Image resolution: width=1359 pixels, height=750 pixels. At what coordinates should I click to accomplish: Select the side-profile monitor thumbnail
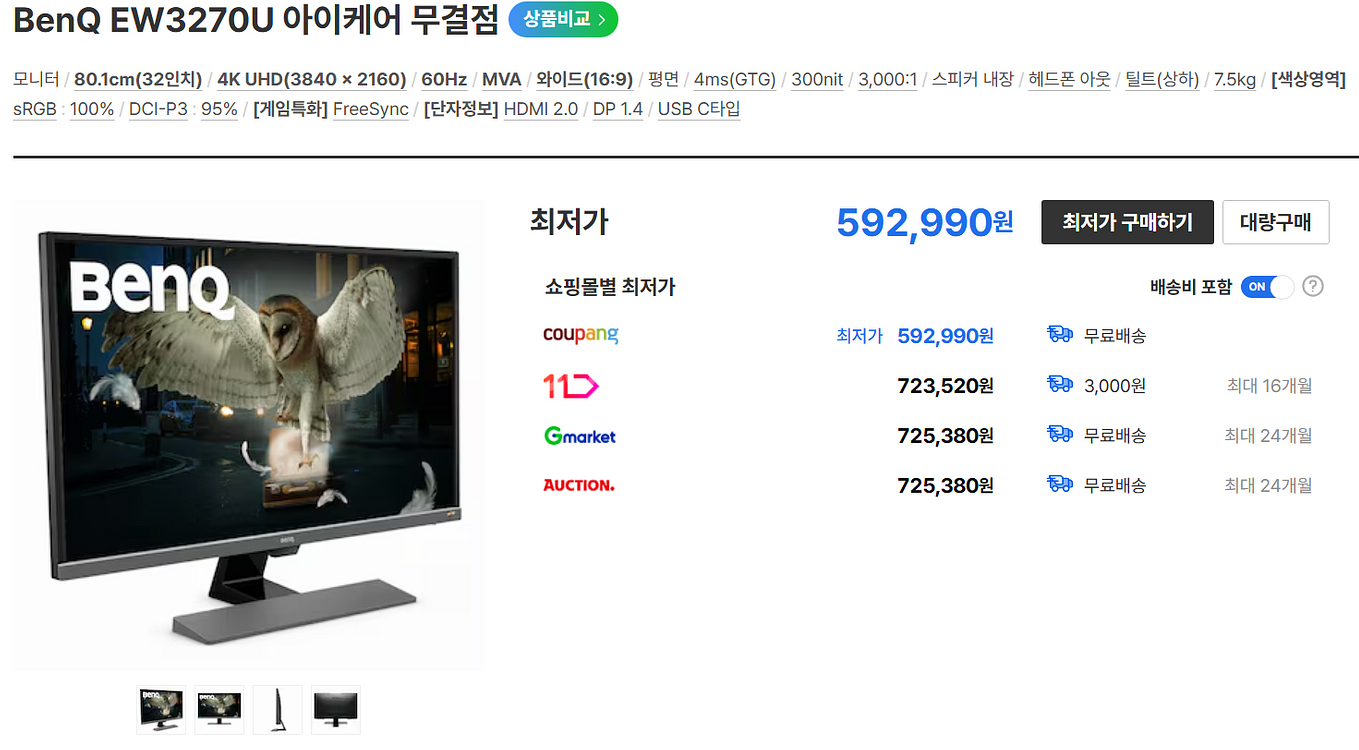pyautogui.click(x=277, y=710)
